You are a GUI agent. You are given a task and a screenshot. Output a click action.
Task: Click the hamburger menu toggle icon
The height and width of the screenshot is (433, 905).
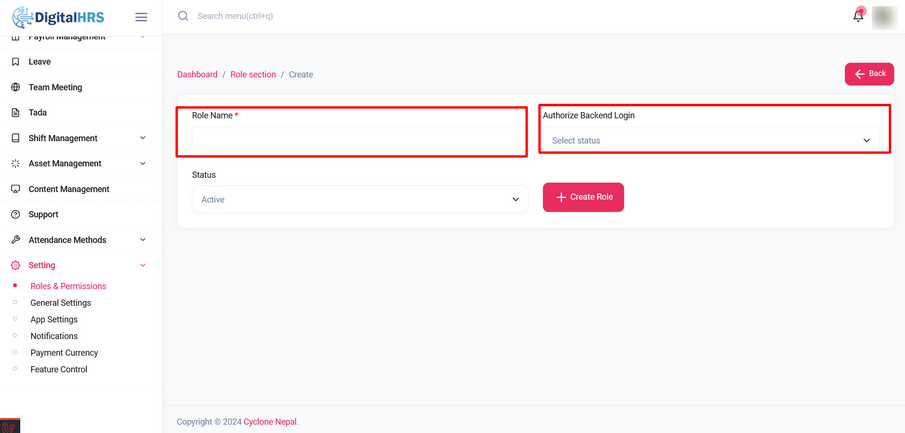point(141,17)
